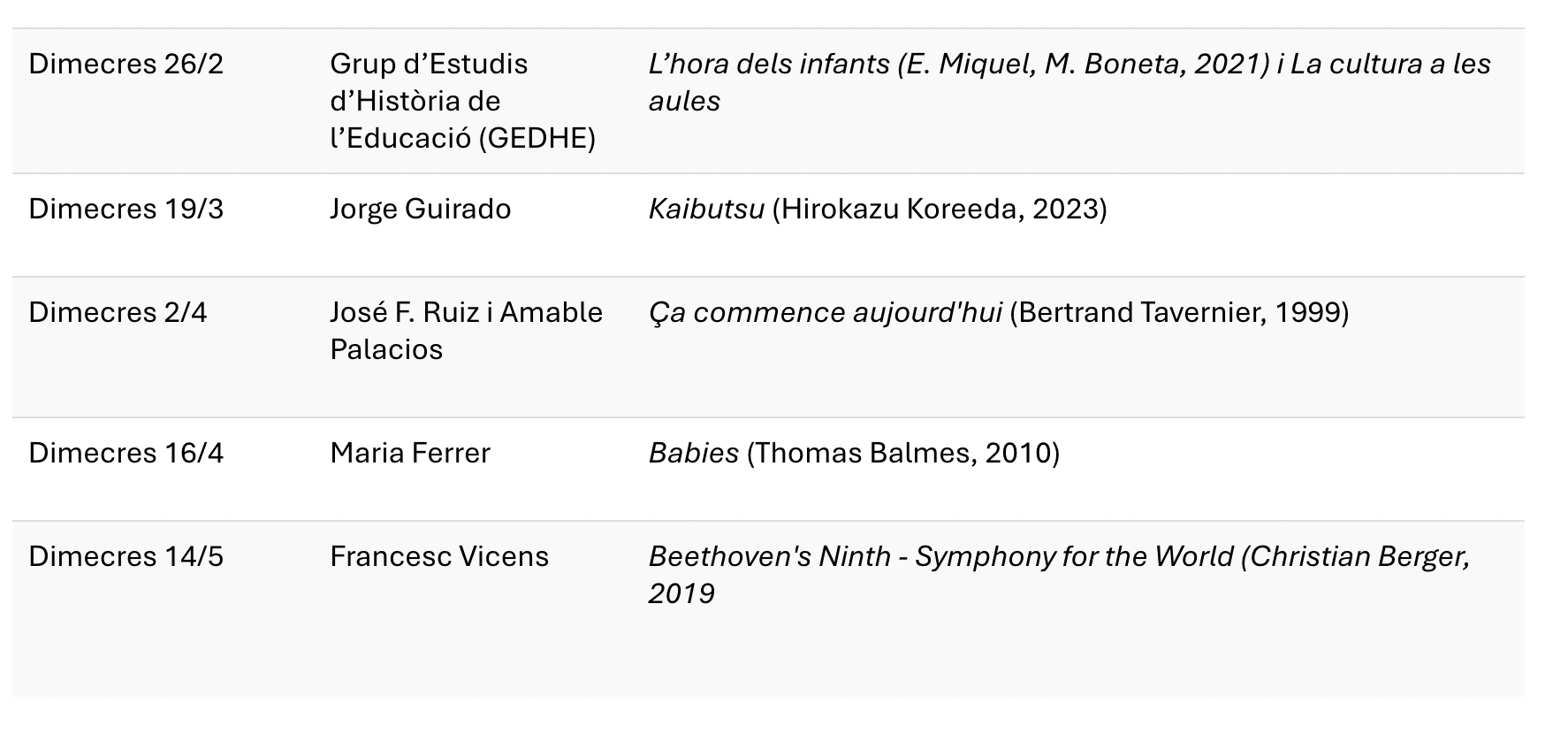The width and height of the screenshot is (1568, 734).
Task: Select the text Thomas Balmes, 2010
Action: pos(903,454)
